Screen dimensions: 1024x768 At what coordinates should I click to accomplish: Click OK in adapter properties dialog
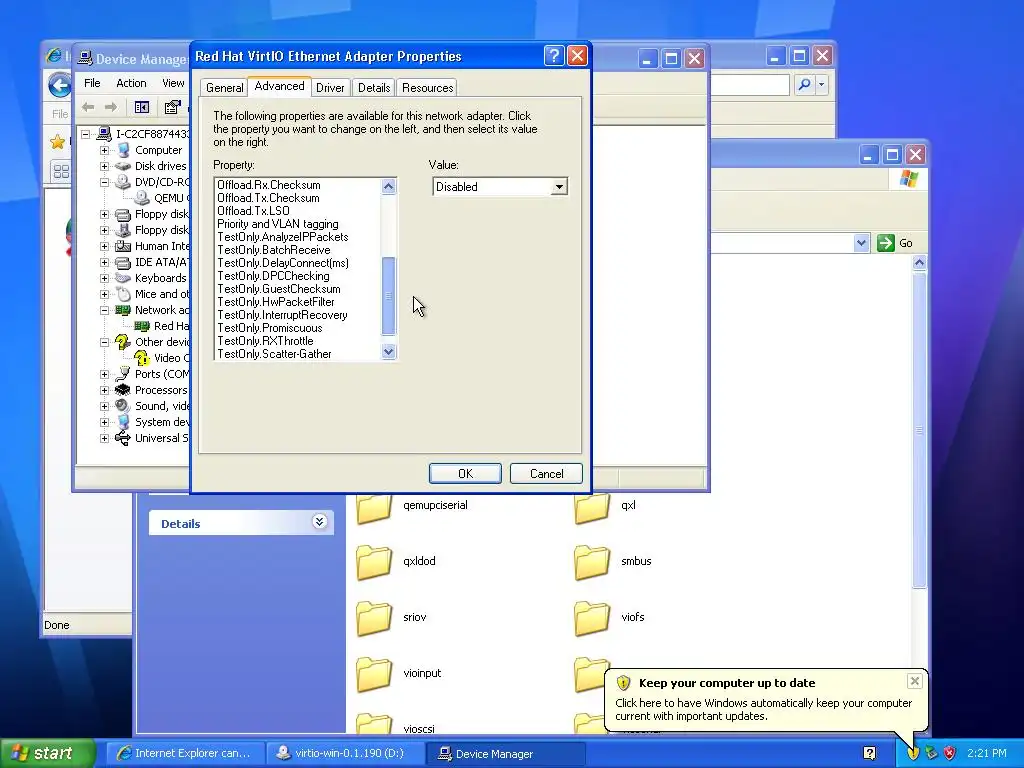click(465, 473)
